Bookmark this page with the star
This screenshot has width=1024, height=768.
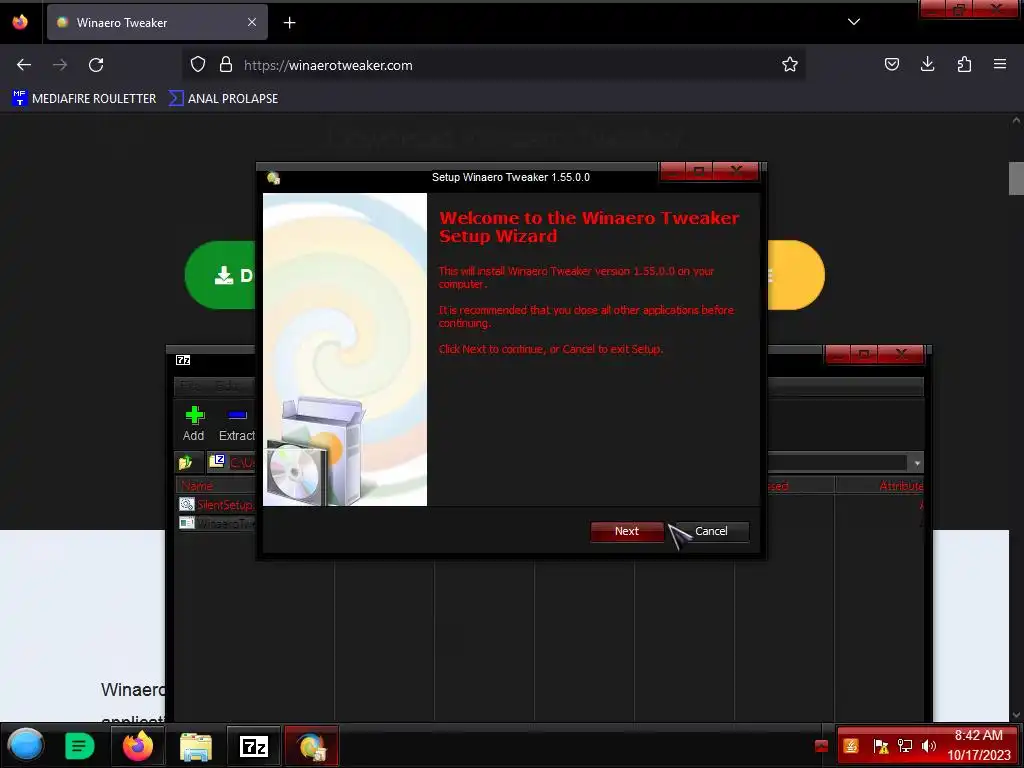pyautogui.click(x=790, y=65)
